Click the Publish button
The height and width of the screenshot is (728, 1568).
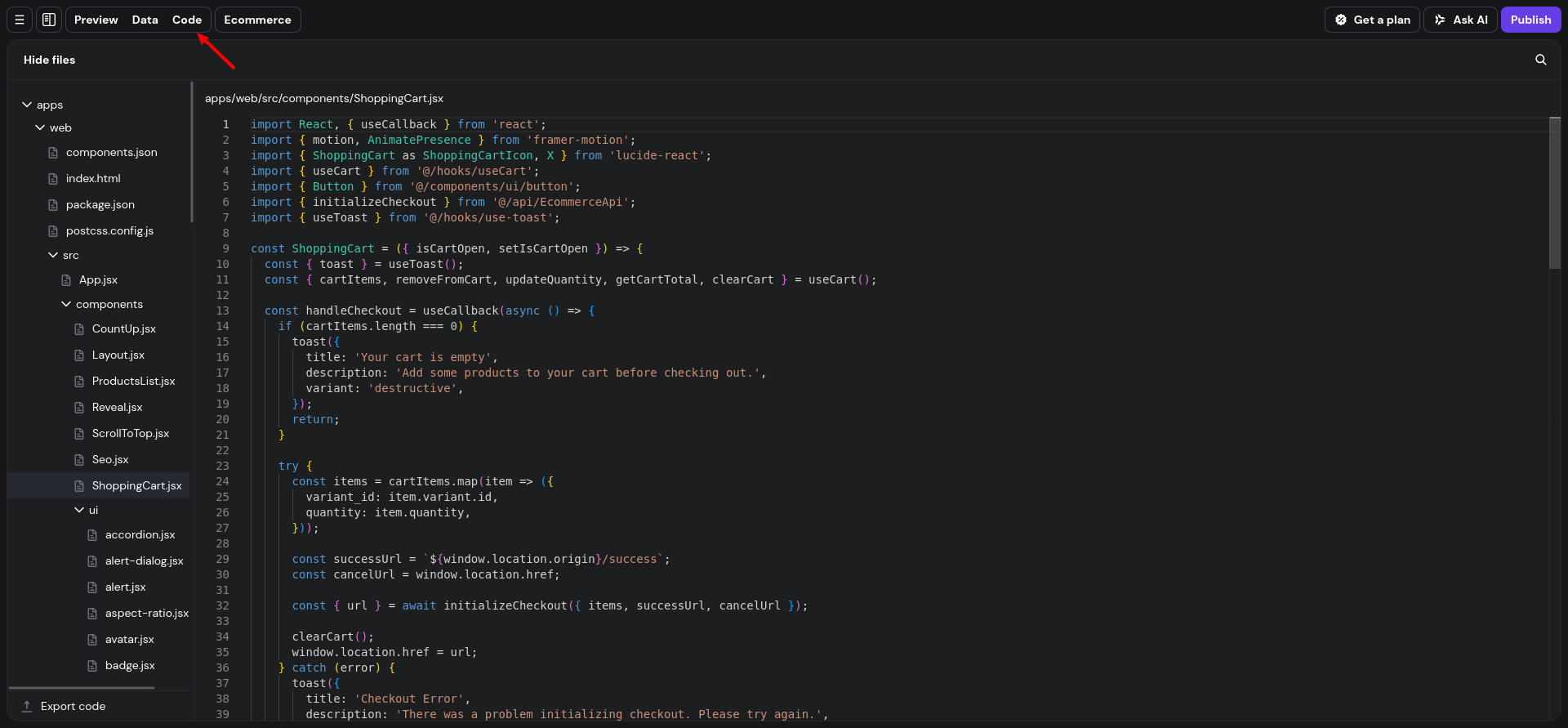(x=1530, y=20)
